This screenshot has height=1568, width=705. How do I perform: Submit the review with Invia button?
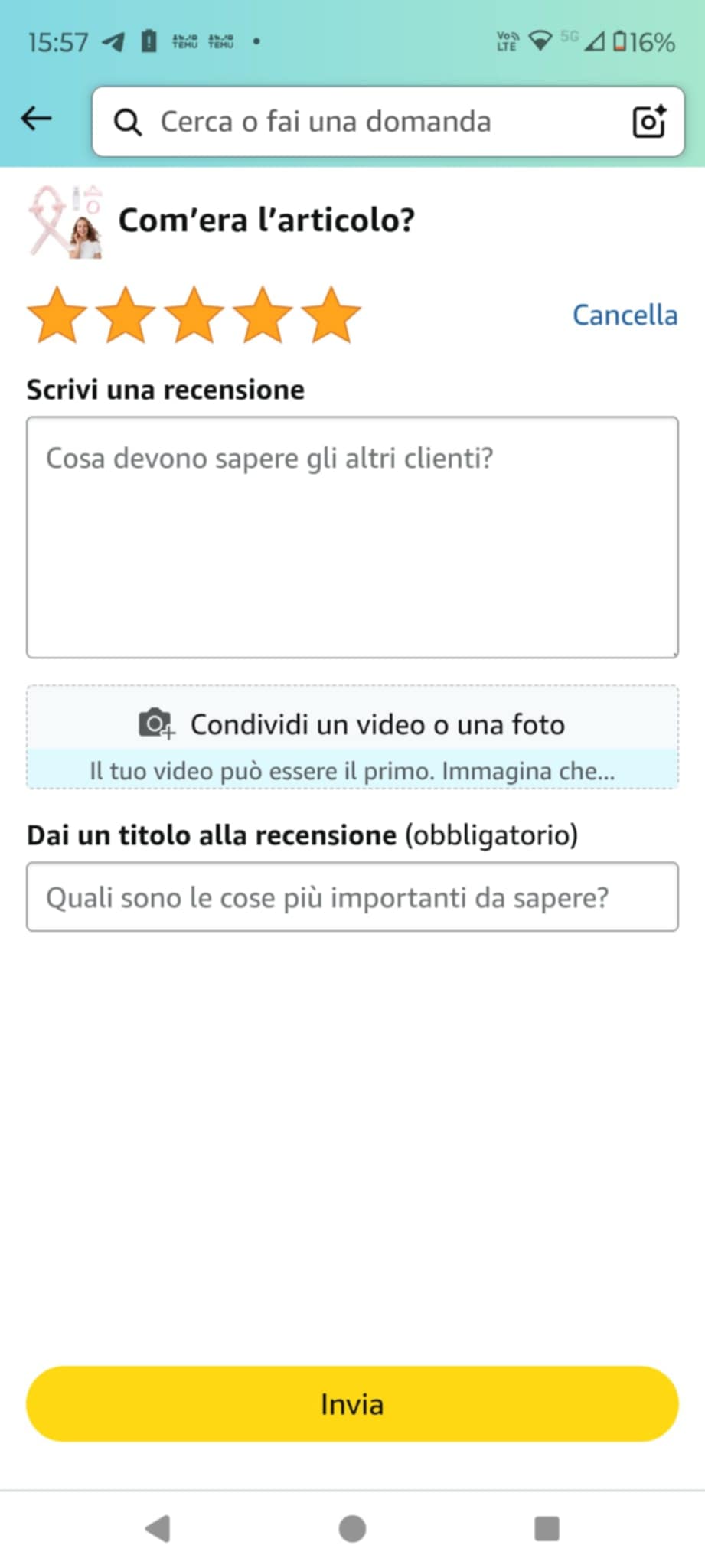(352, 1404)
